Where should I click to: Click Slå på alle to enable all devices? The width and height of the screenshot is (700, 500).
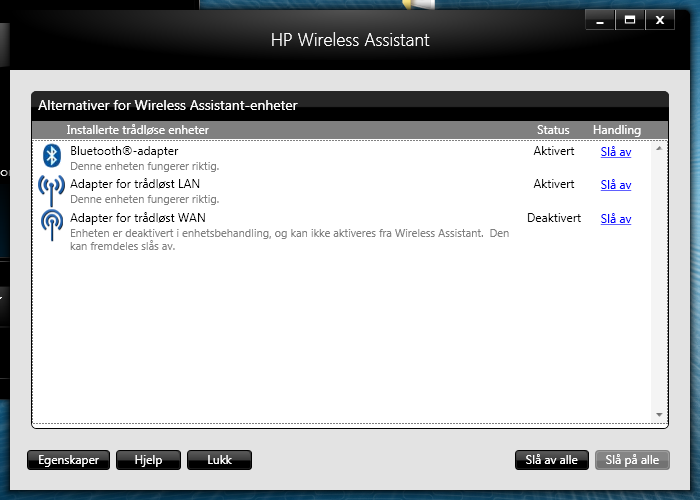coord(632,460)
